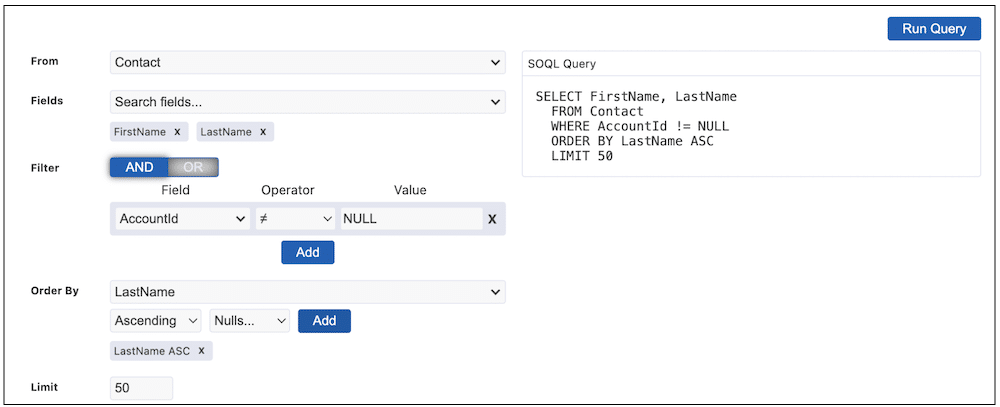The width and height of the screenshot is (1000, 407).
Task: Click the Search fields text input
Action: coord(298,102)
